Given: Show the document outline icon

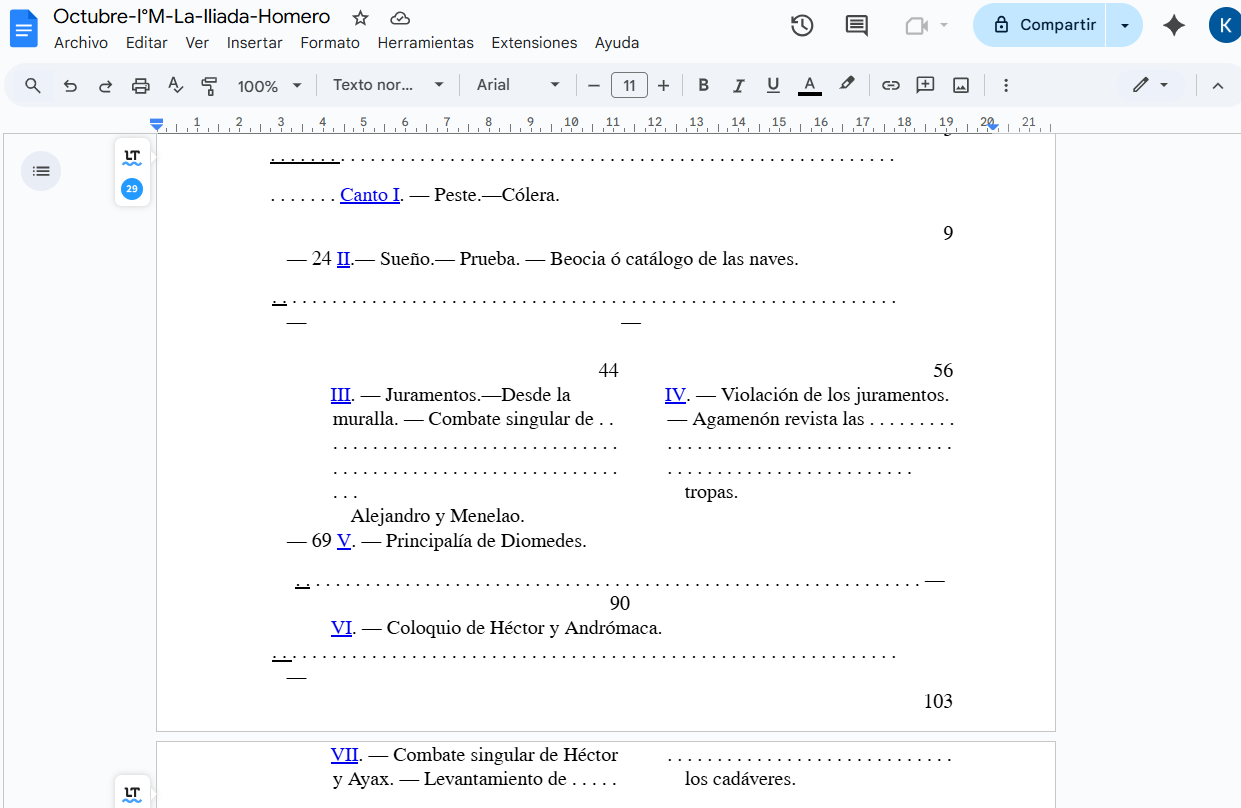Looking at the screenshot, I should [x=41, y=171].
